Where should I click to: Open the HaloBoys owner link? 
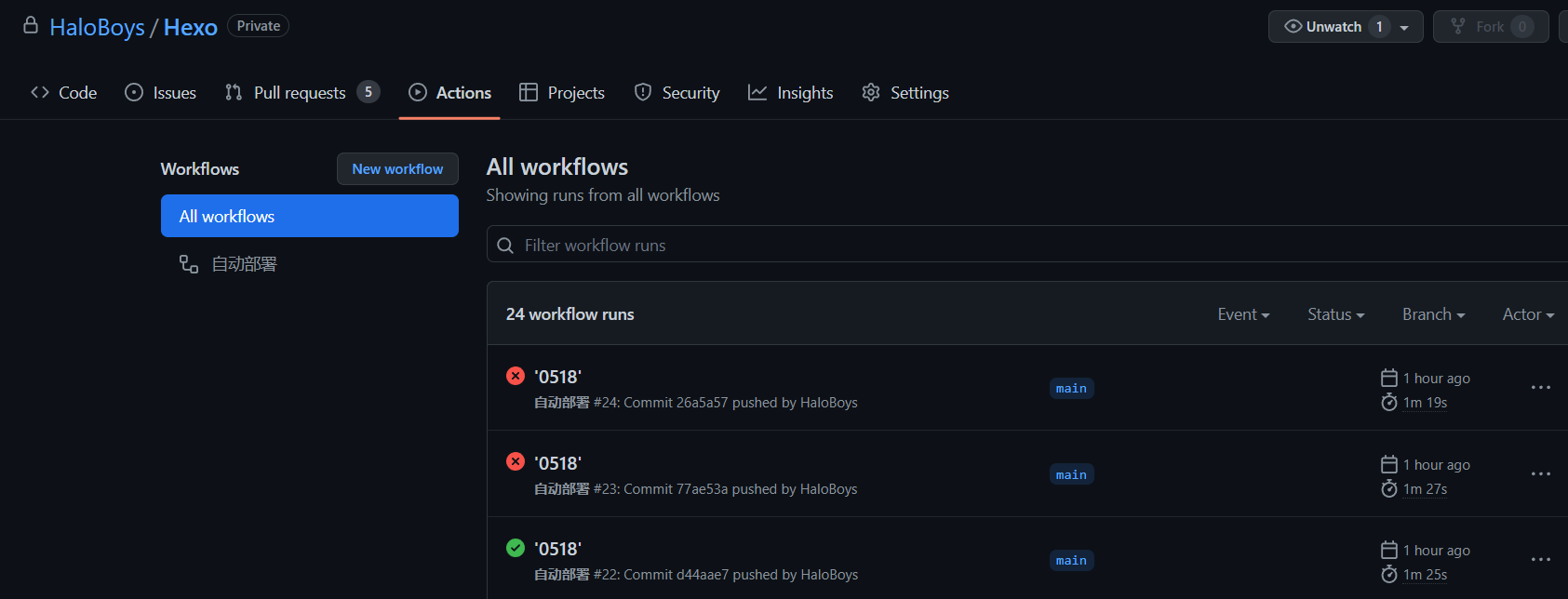[x=97, y=28]
